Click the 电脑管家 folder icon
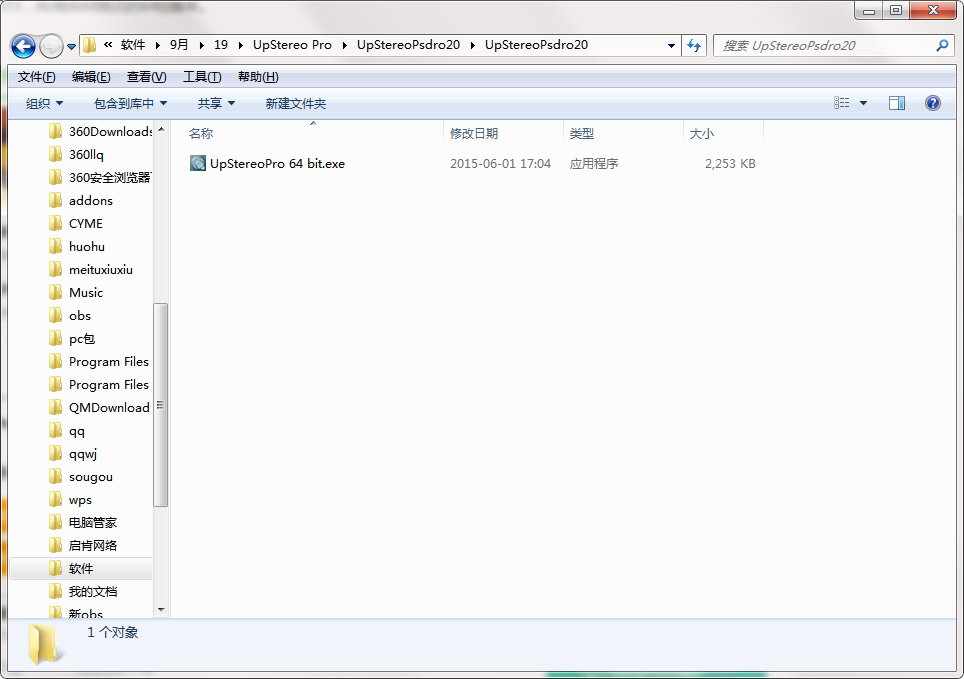Image resolution: width=964 pixels, height=679 pixels. tap(55, 522)
